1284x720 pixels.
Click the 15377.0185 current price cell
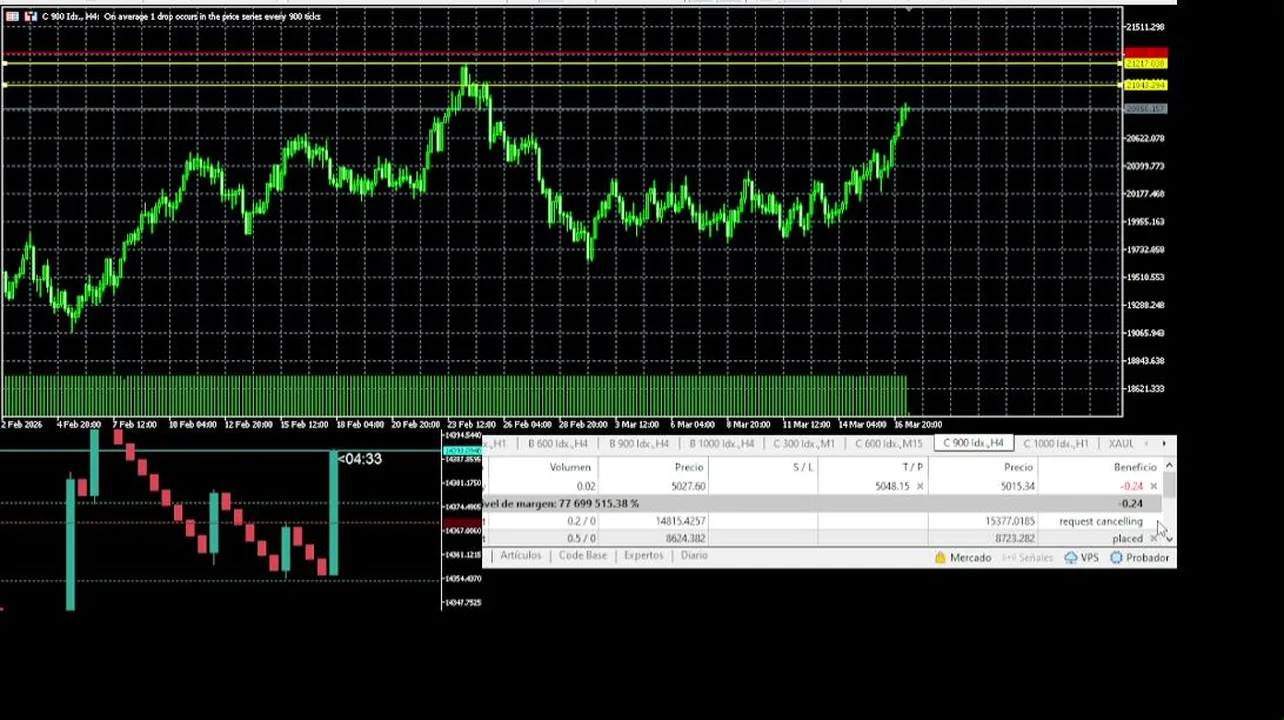click(x=1009, y=522)
